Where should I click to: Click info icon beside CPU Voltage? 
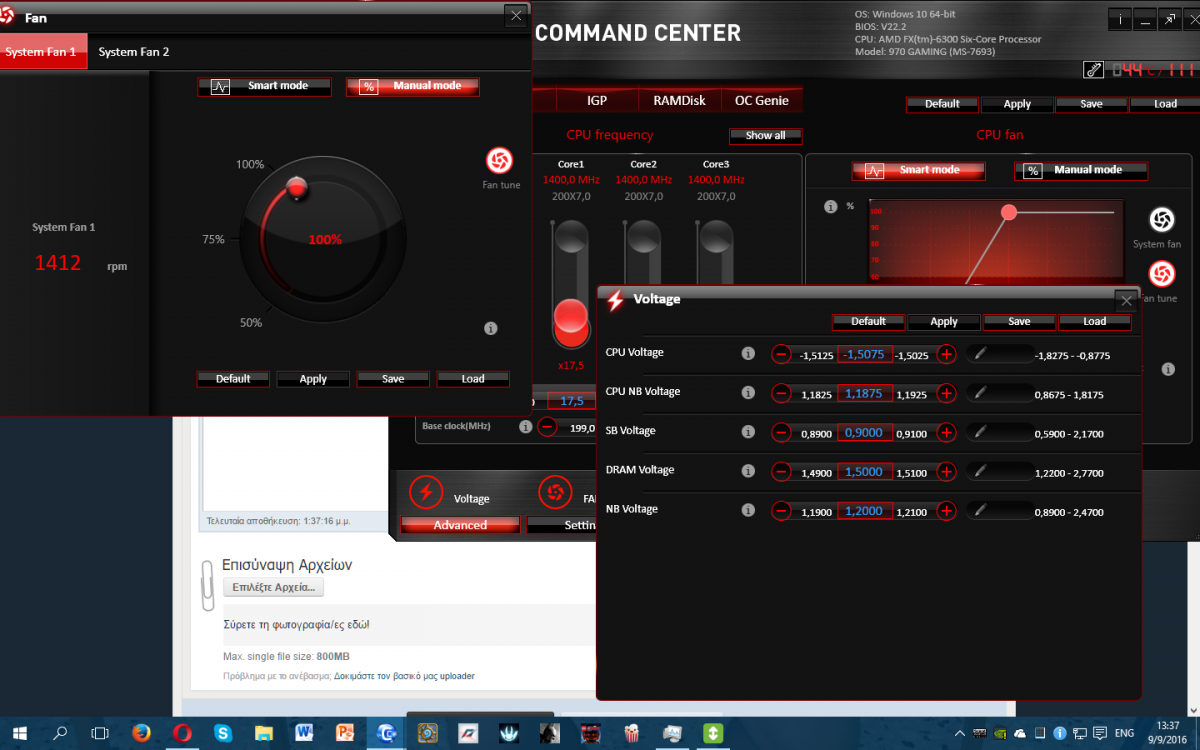747,354
